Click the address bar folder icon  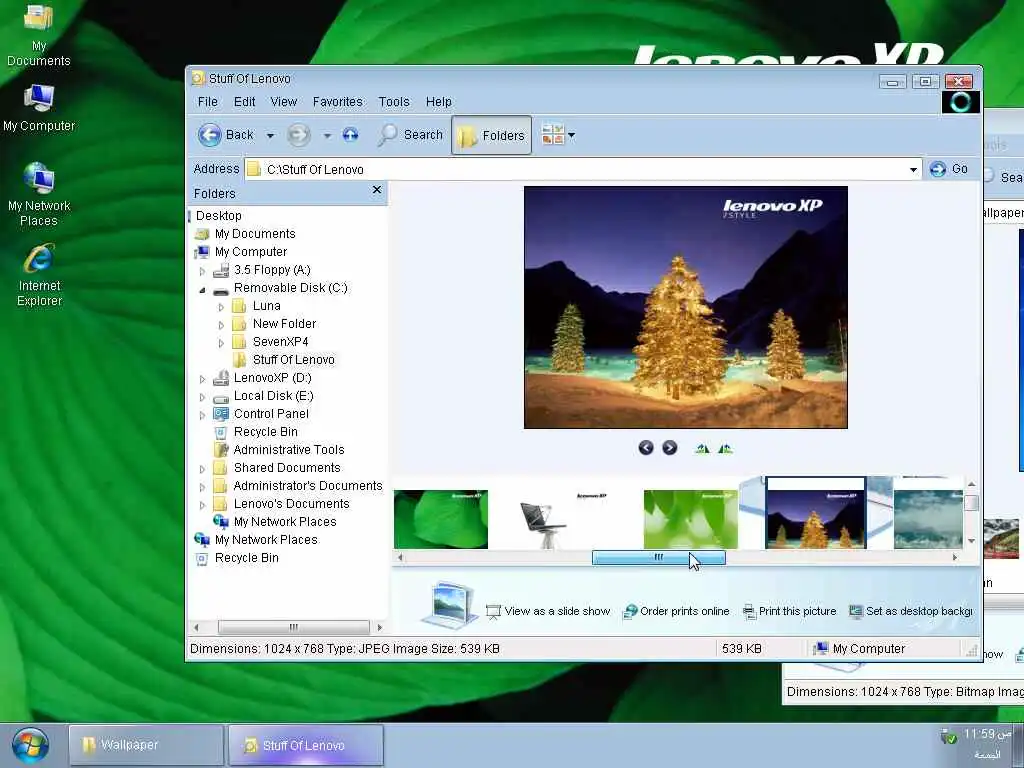[x=254, y=169]
